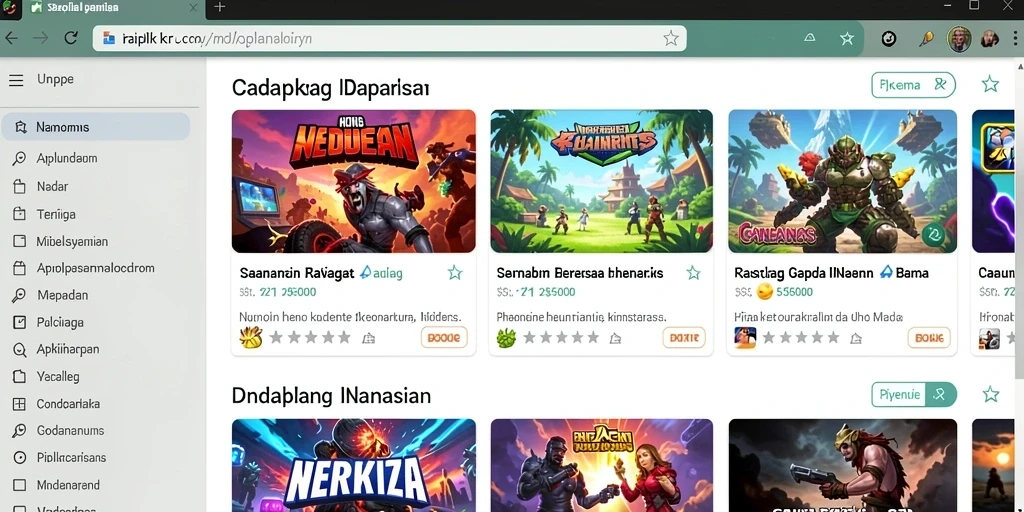Screen dimensions: 1024x512
Task: Open the round black extension icon
Action: (x=888, y=39)
